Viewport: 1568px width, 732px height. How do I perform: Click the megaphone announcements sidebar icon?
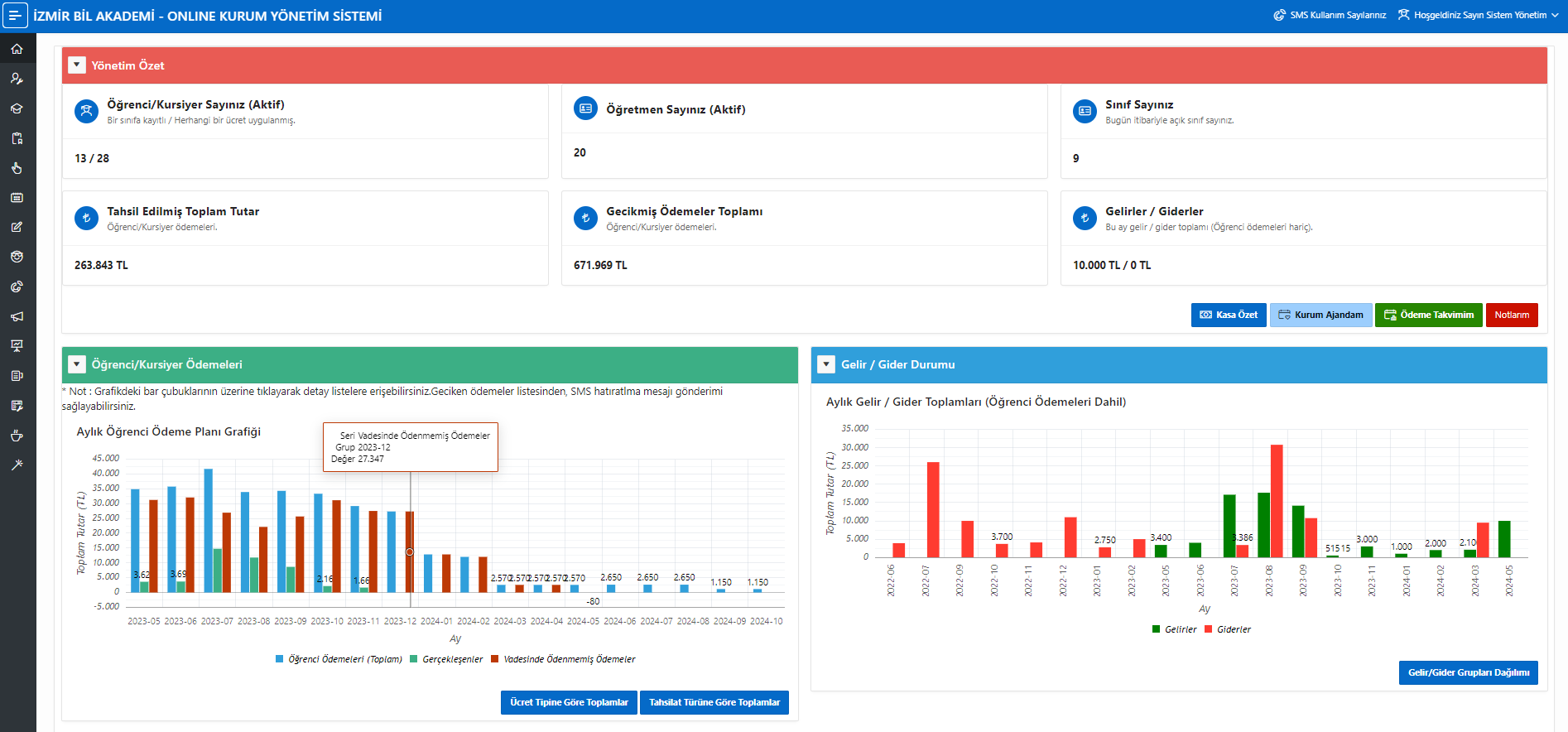coord(17,316)
